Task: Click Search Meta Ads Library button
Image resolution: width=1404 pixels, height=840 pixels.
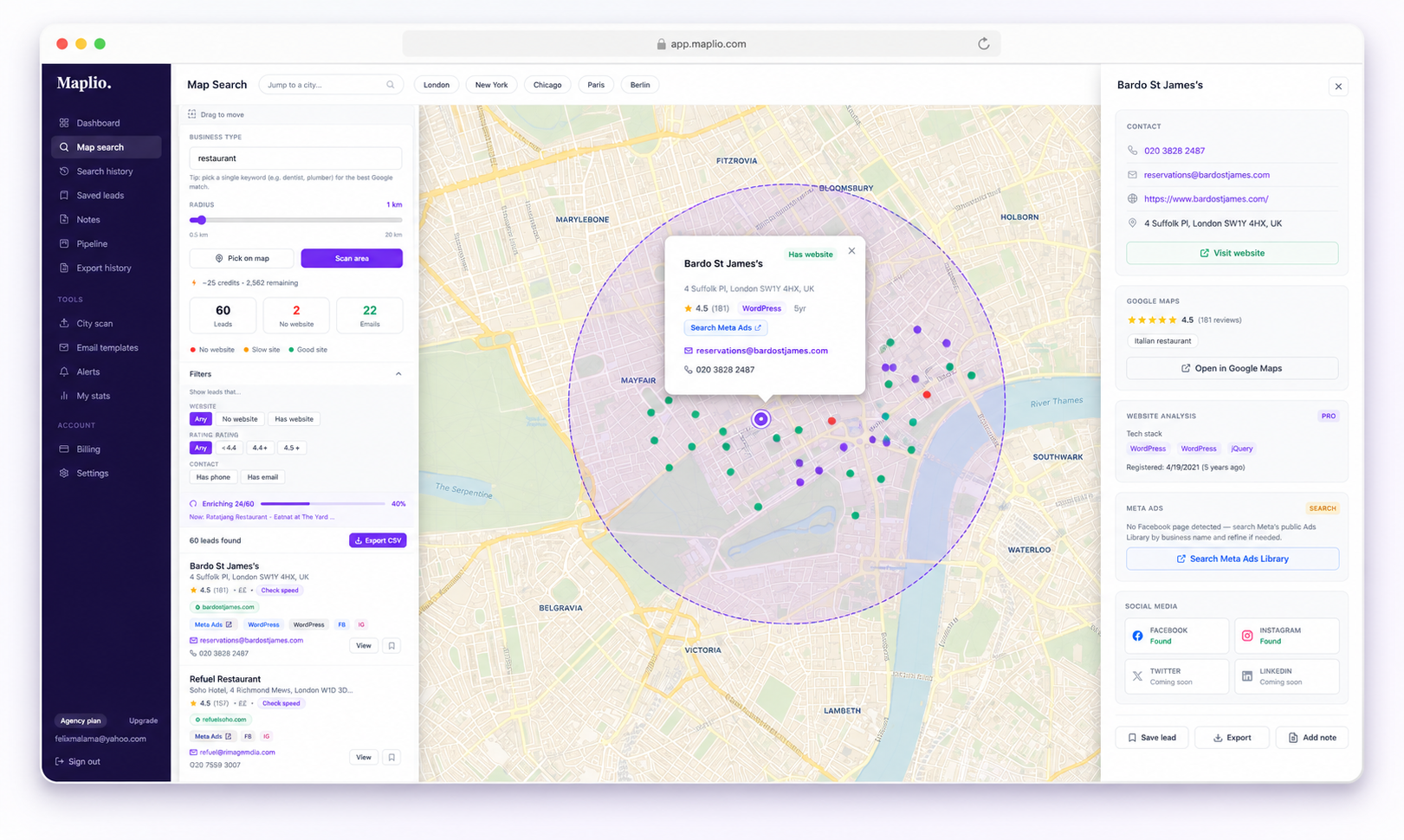Action: [1232, 559]
